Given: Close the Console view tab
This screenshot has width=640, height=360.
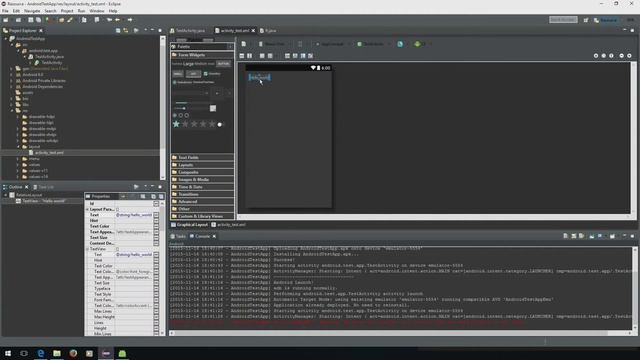Looking at the screenshot, I should [214, 236].
